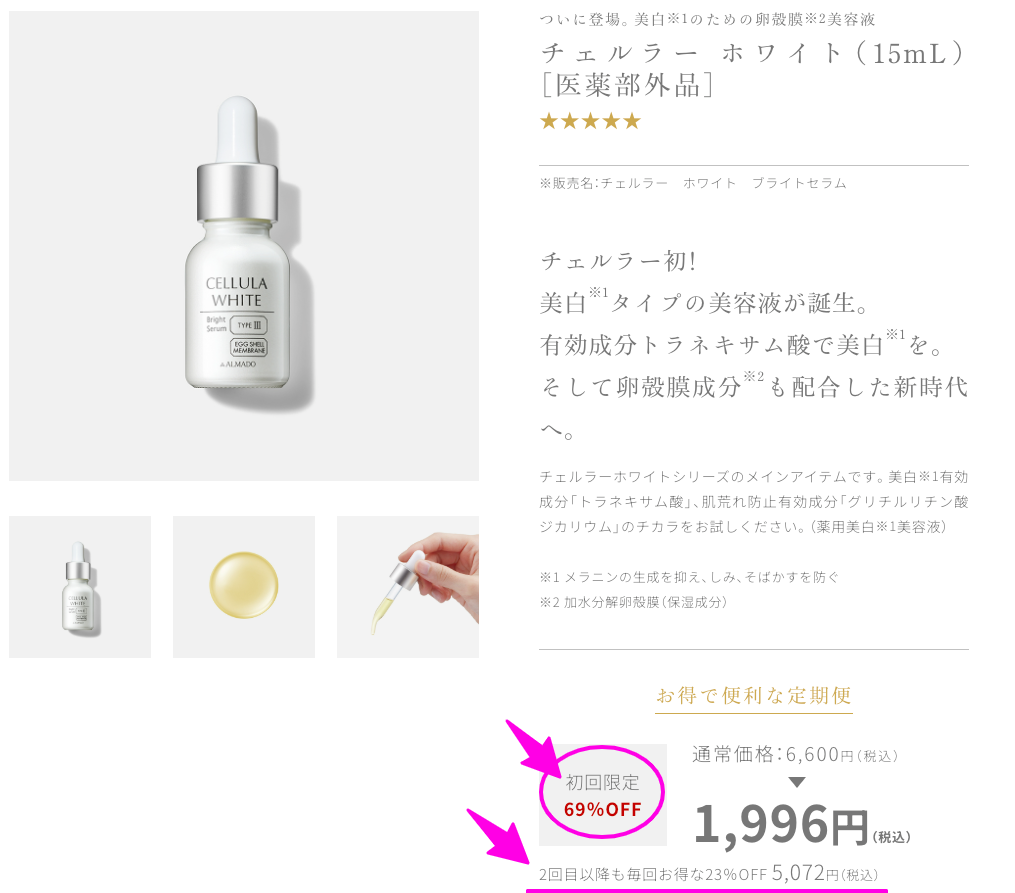Click the upper magenta arrow pointing at badge

tap(535, 747)
